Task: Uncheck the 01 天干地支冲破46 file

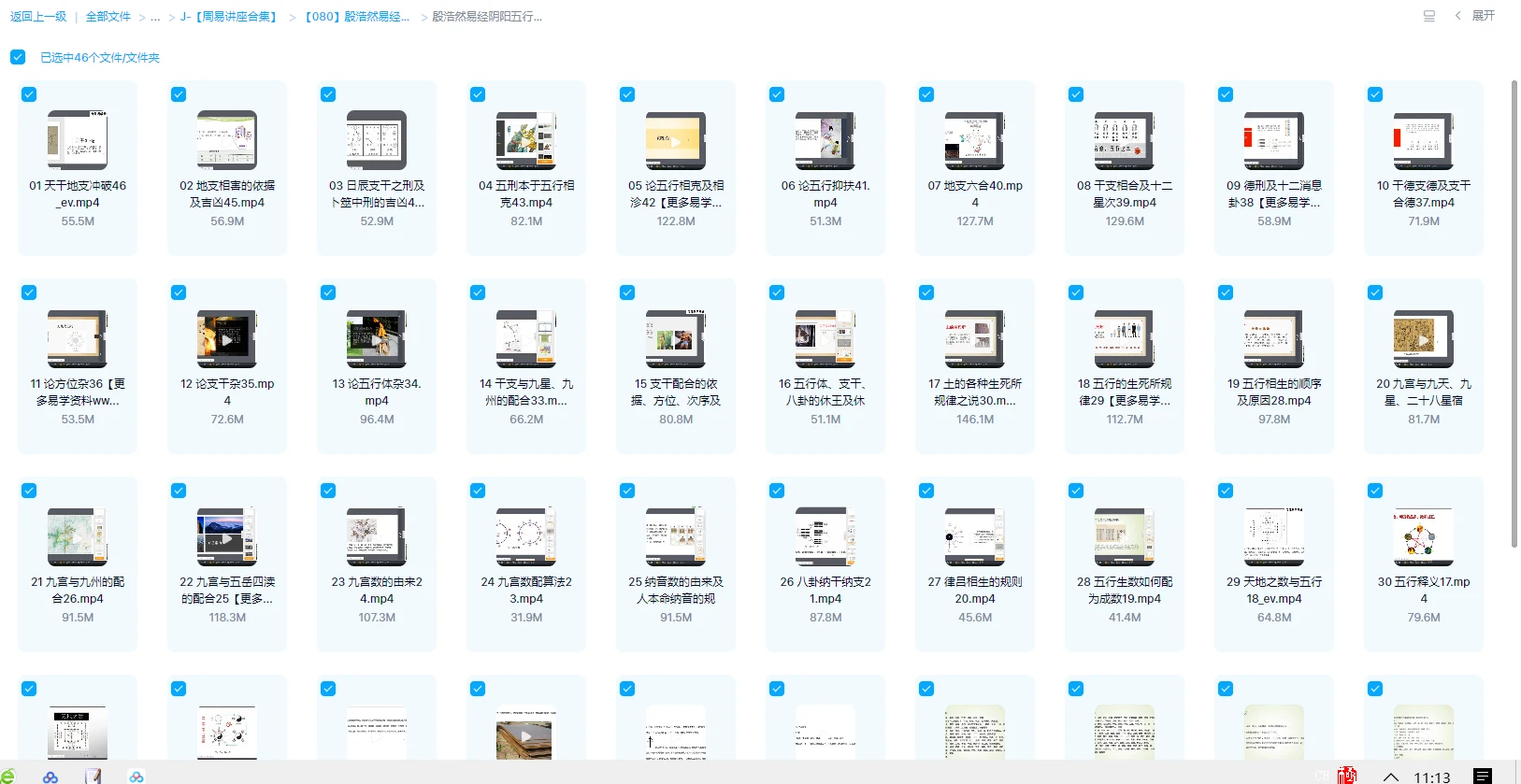Action: (29, 94)
